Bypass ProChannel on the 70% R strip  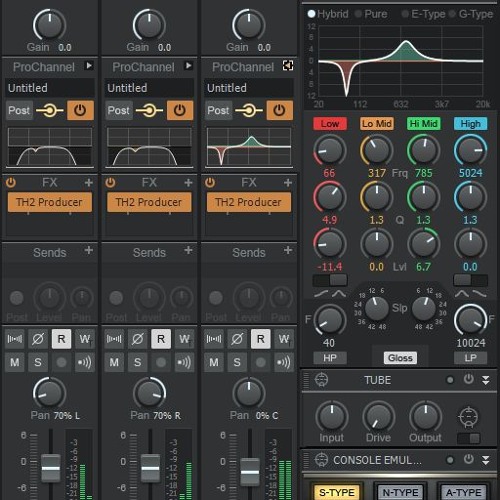180,110
